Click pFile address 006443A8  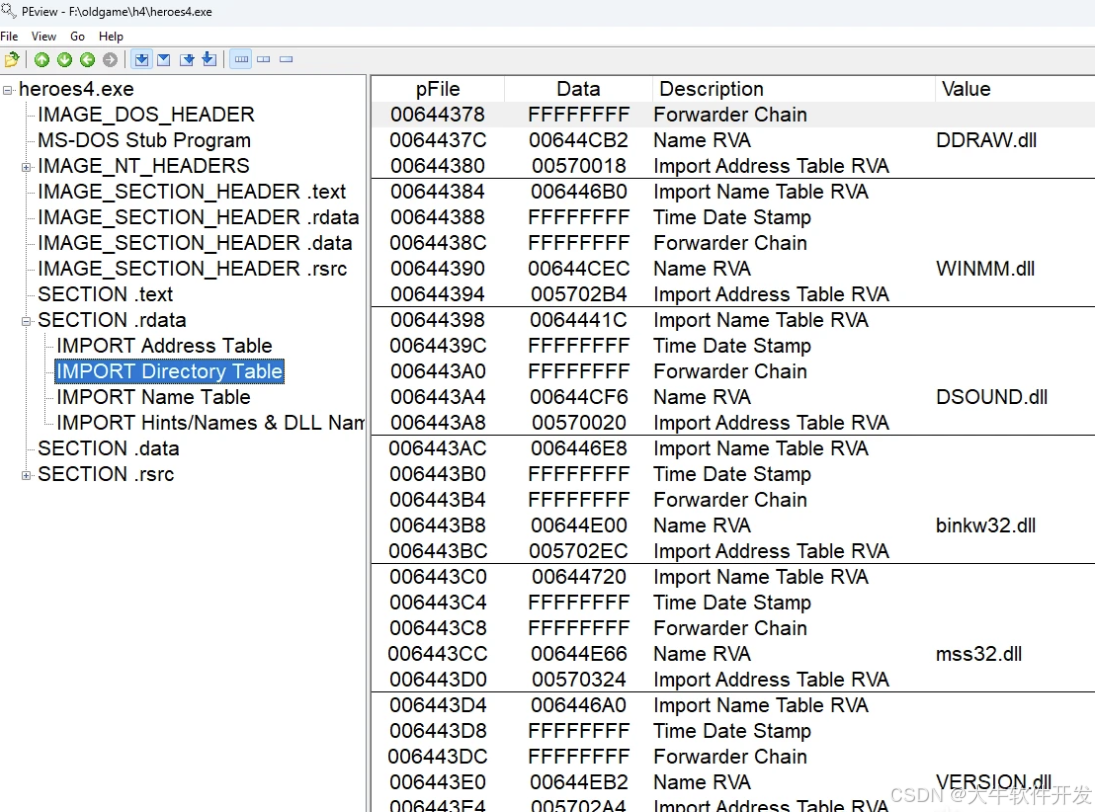pyautogui.click(x=438, y=423)
